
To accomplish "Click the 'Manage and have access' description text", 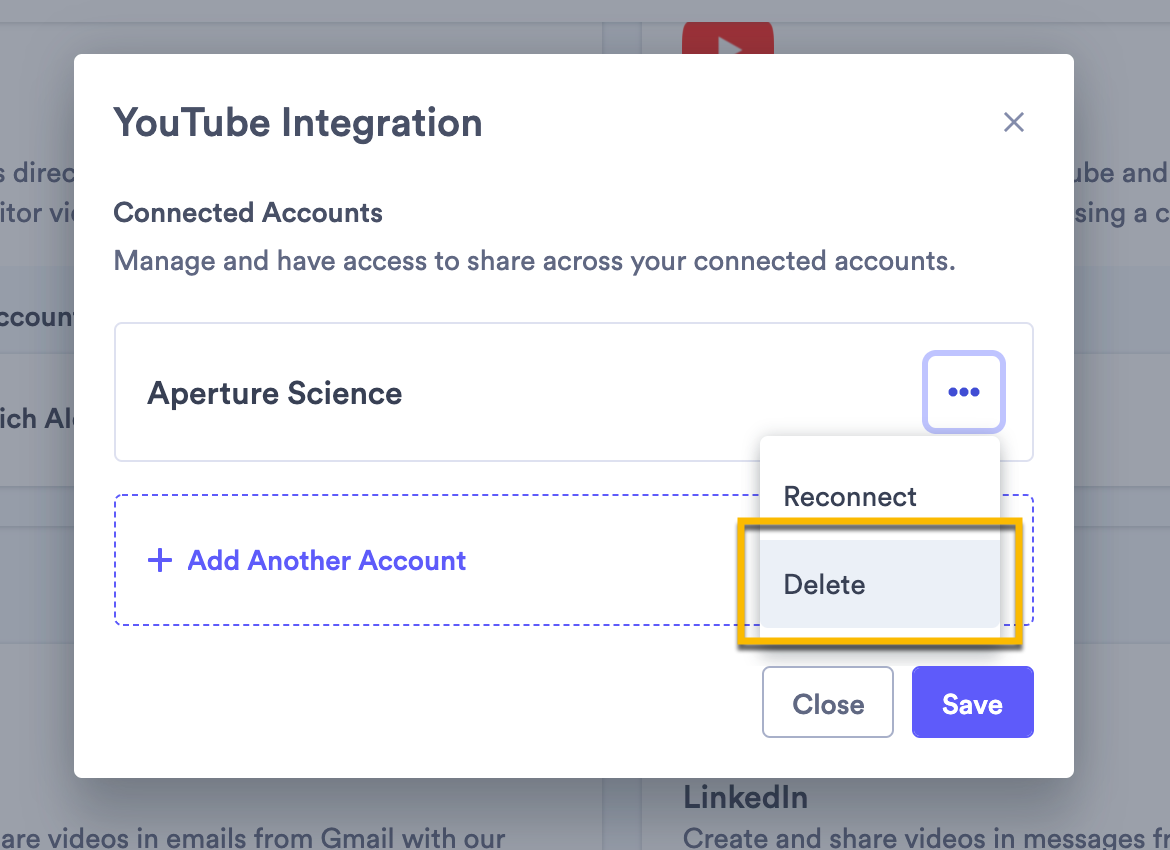I will coord(534,261).
